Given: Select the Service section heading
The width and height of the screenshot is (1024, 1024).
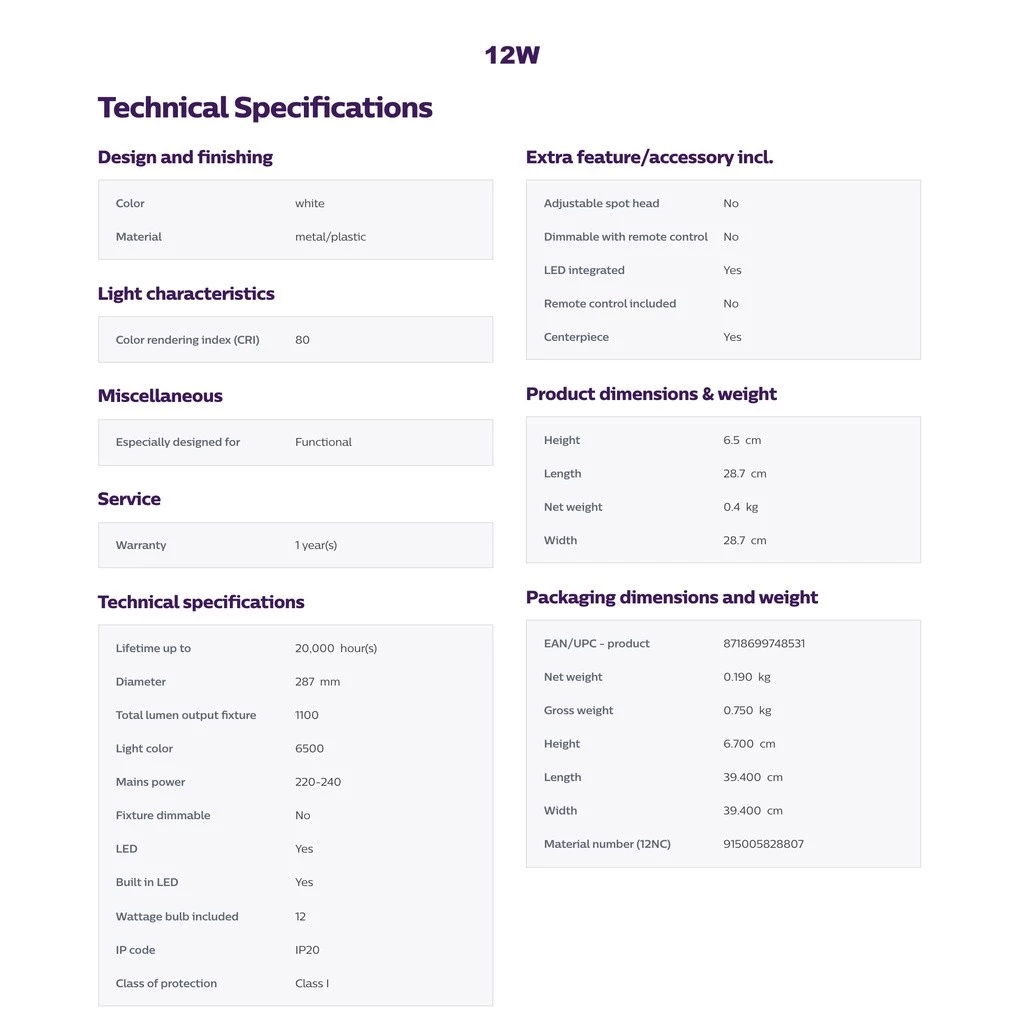Looking at the screenshot, I should pos(129,499).
